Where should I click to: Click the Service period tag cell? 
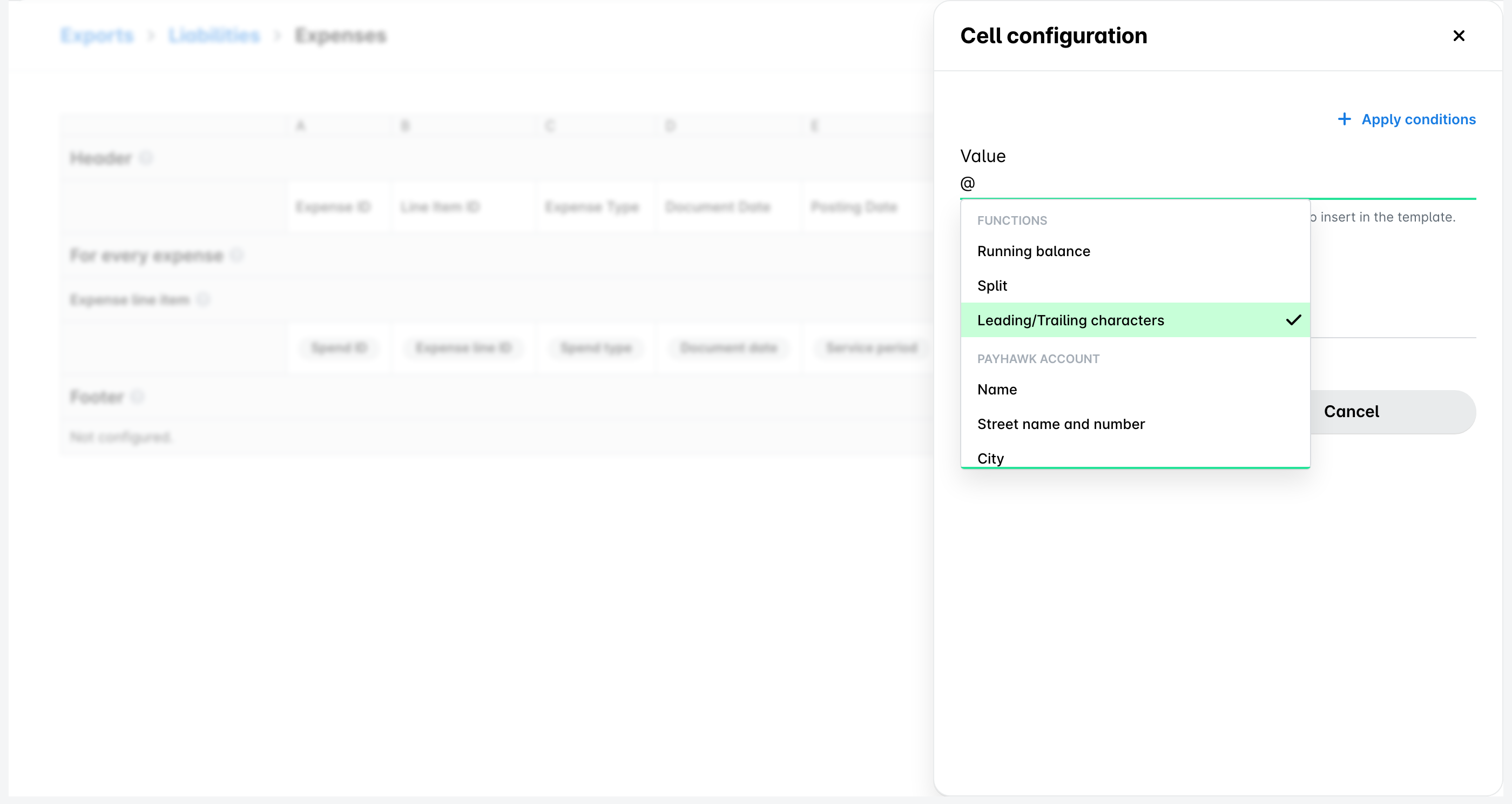point(872,347)
